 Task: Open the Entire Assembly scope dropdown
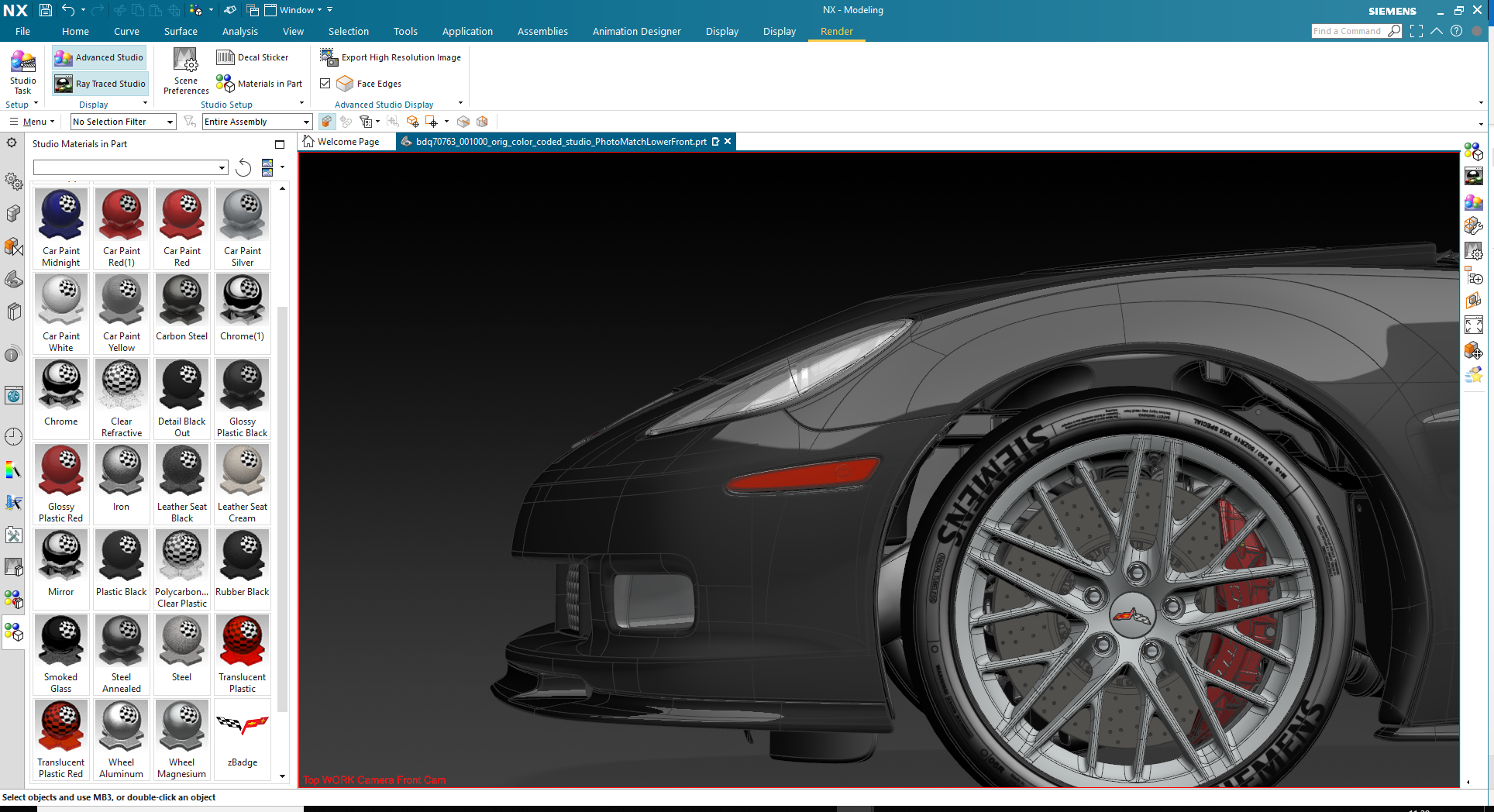pyautogui.click(x=256, y=122)
